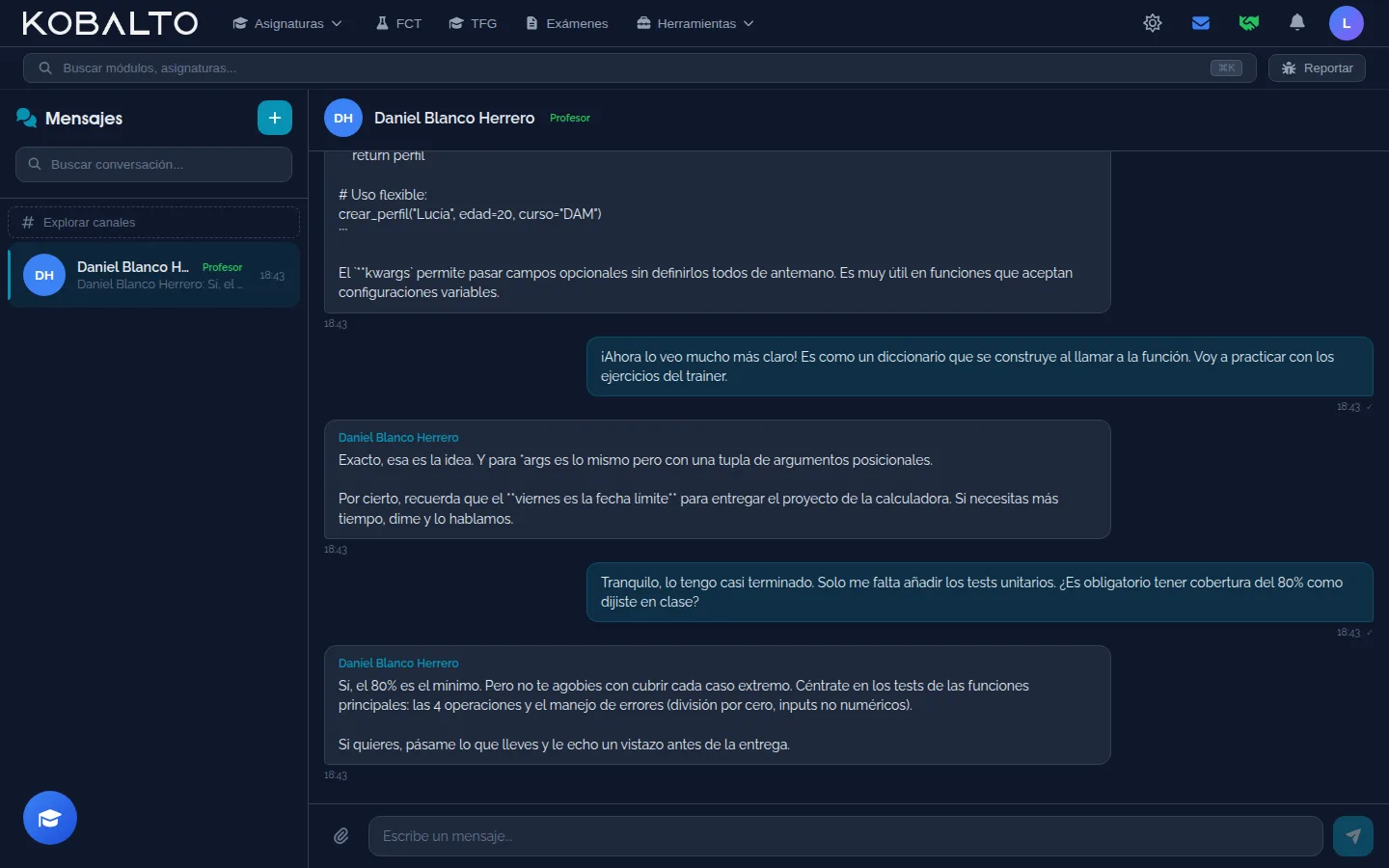Open the FCT menu item
Image resolution: width=1389 pixels, height=868 pixels.
398,23
